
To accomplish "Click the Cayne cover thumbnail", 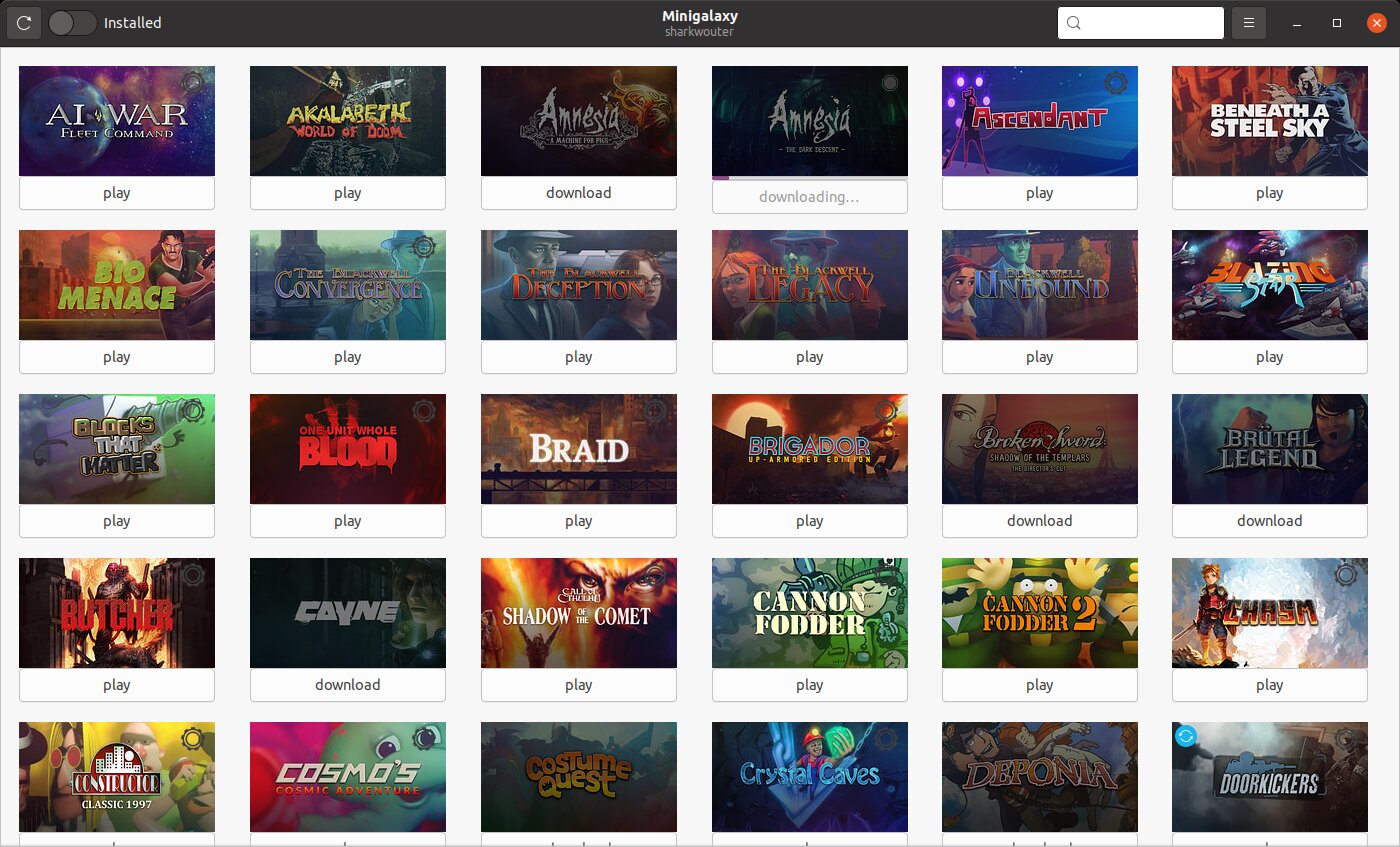I will pyautogui.click(x=348, y=613).
